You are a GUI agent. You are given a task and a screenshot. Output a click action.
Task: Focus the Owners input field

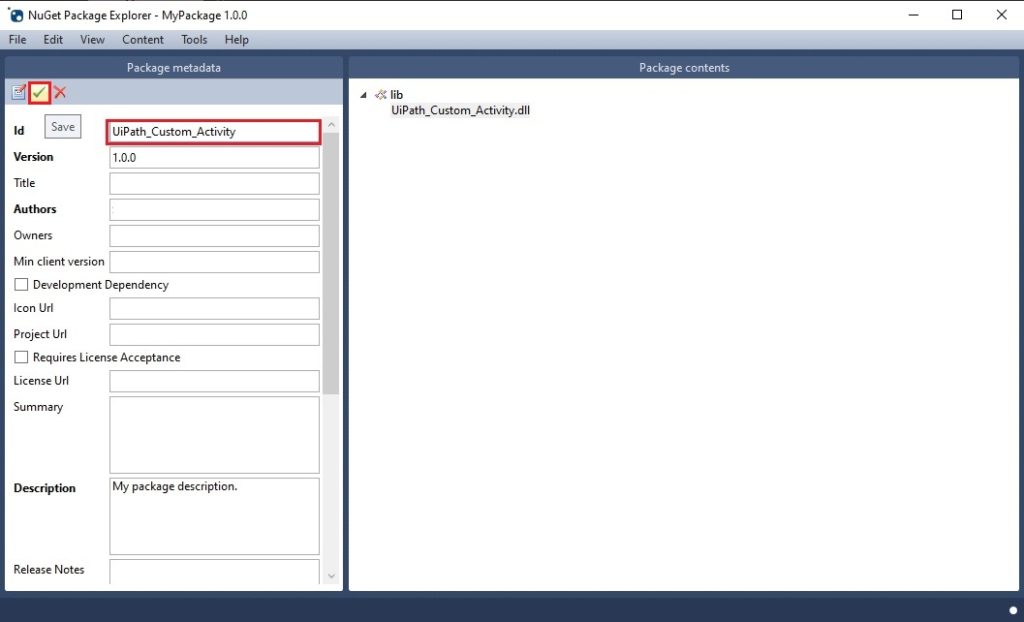pyautogui.click(x=214, y=236)
